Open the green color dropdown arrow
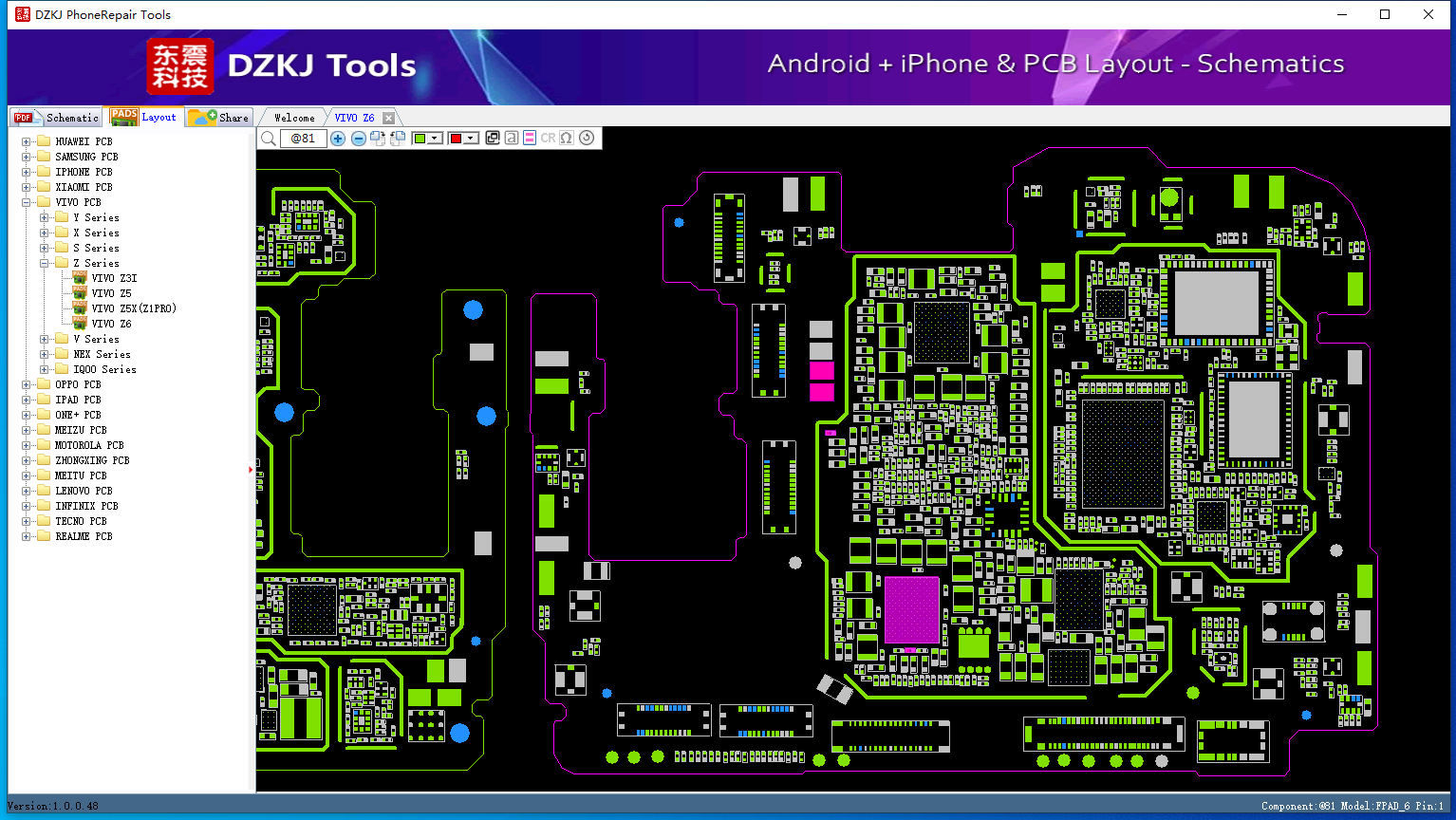Screen dimensions: 1456x820 [435, 139]
